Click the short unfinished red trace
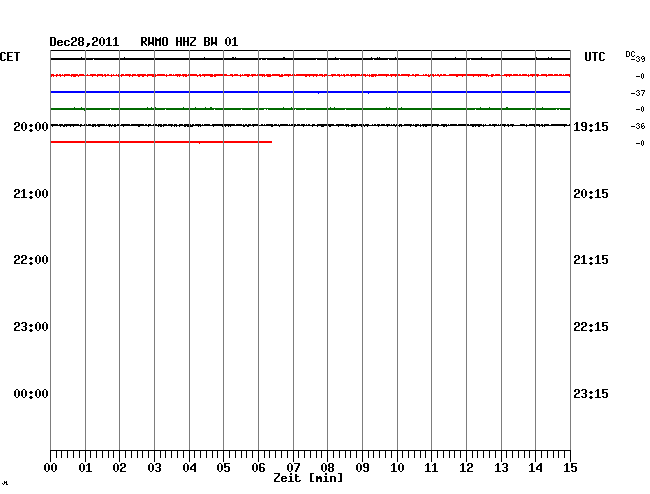 tap(161, 142)
